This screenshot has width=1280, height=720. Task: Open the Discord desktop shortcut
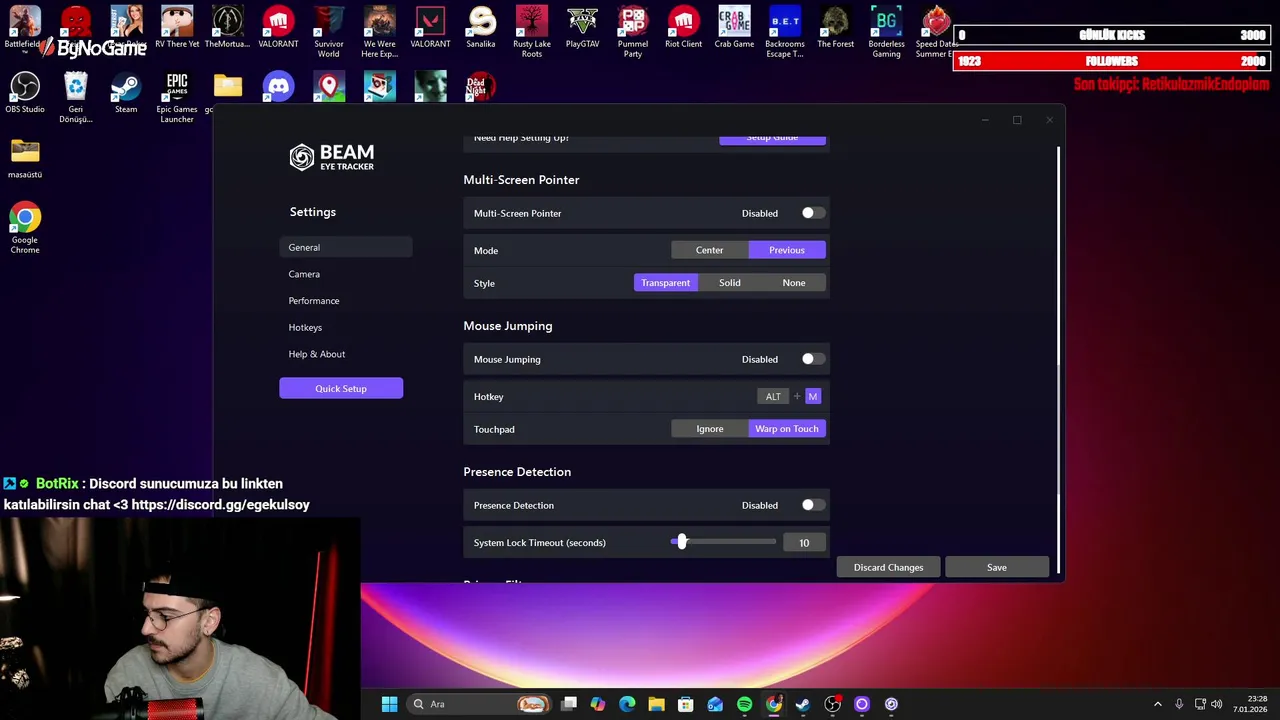click(x=278, y=87)
